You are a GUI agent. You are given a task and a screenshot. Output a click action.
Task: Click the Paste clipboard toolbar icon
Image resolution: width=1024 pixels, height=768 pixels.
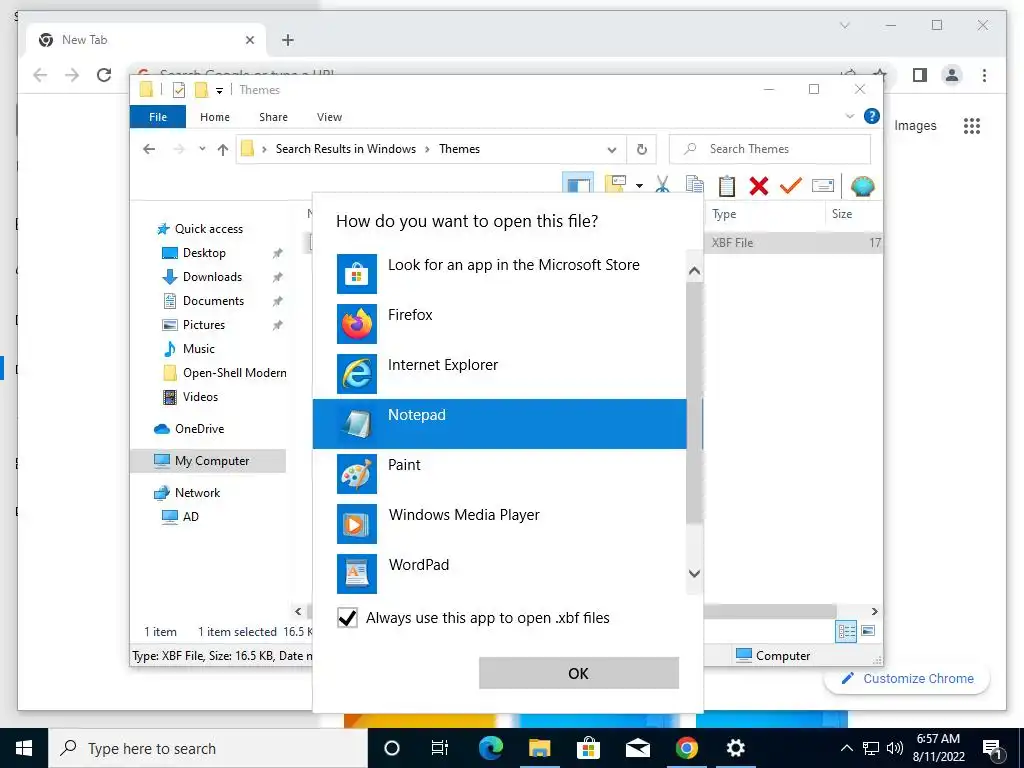[726, 186]
